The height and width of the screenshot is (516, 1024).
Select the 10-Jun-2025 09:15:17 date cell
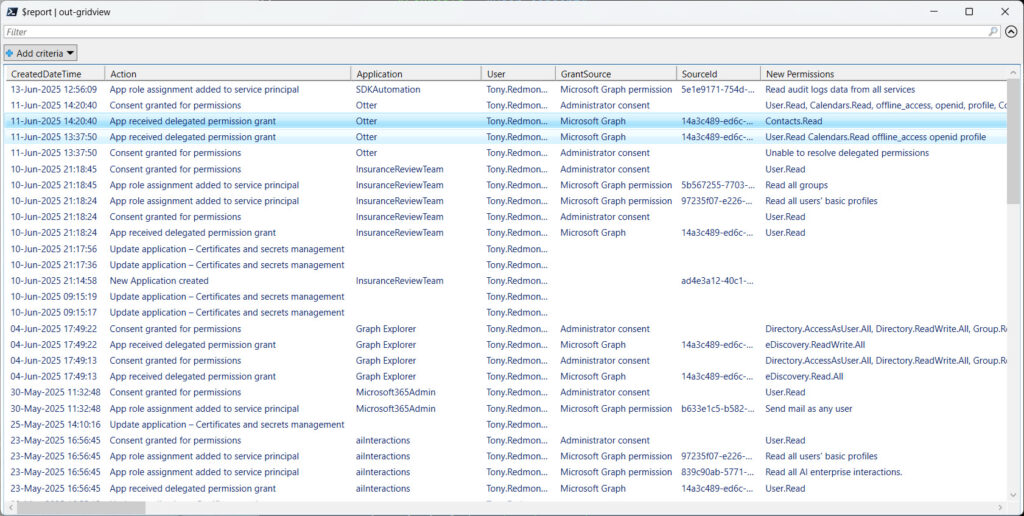click(x=54, y=313)
